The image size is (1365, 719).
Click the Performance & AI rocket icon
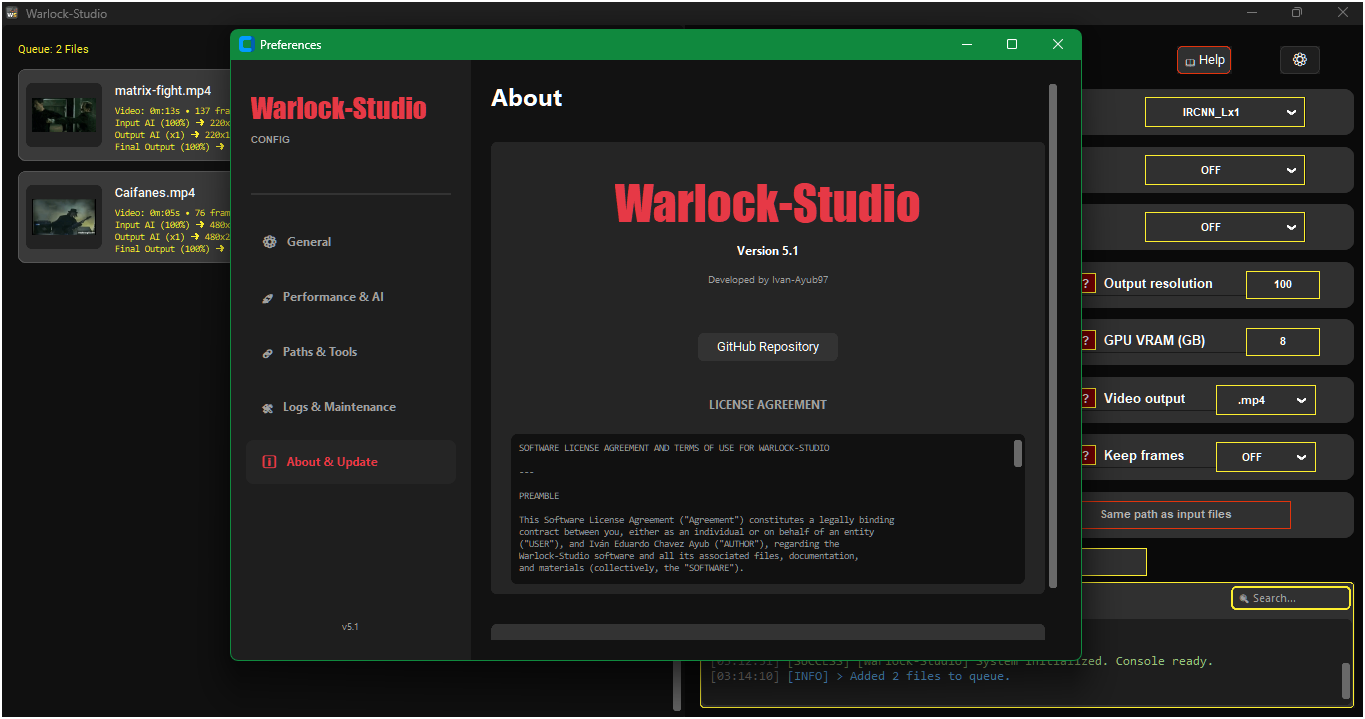coord(267,298)
